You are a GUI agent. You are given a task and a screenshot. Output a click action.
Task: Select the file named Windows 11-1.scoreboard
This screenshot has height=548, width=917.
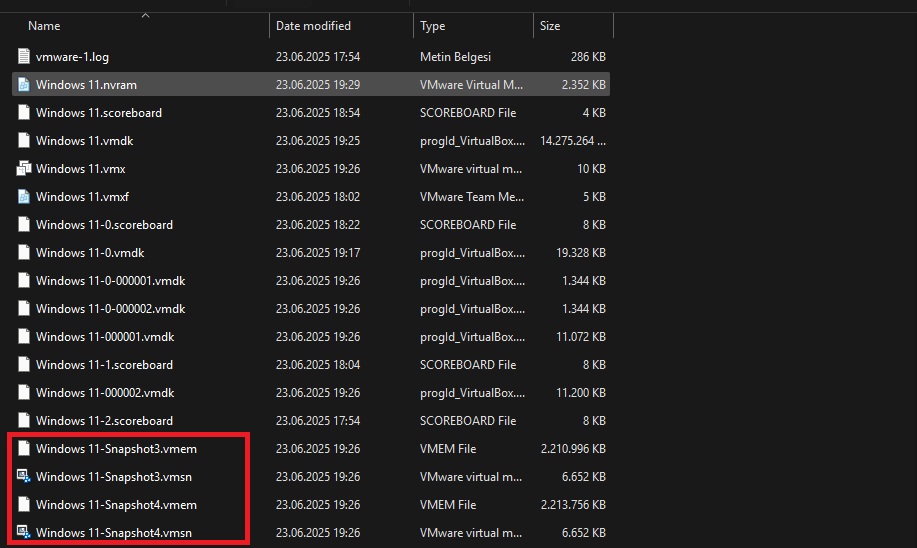click(x=104, y=365)
